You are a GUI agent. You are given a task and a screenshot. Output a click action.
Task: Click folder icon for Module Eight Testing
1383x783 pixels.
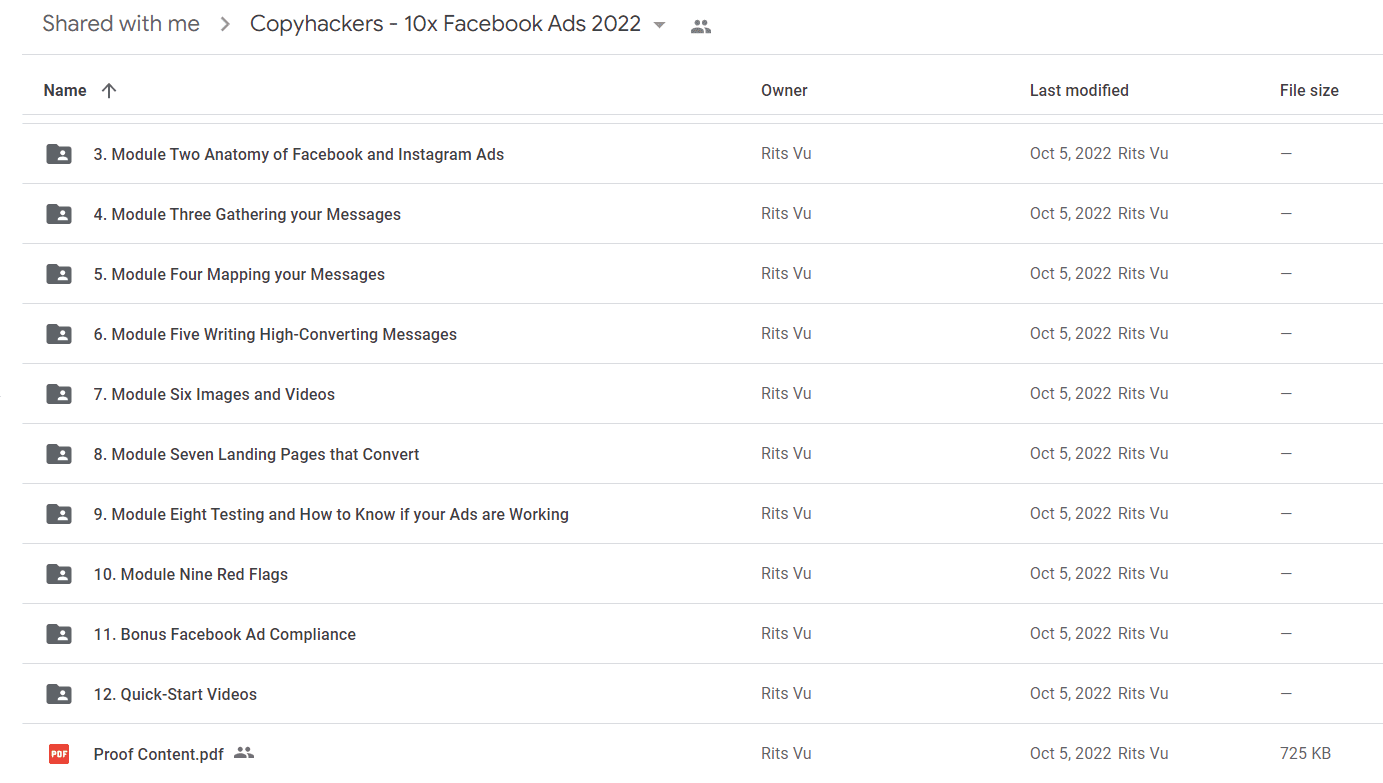click(59, 514)
